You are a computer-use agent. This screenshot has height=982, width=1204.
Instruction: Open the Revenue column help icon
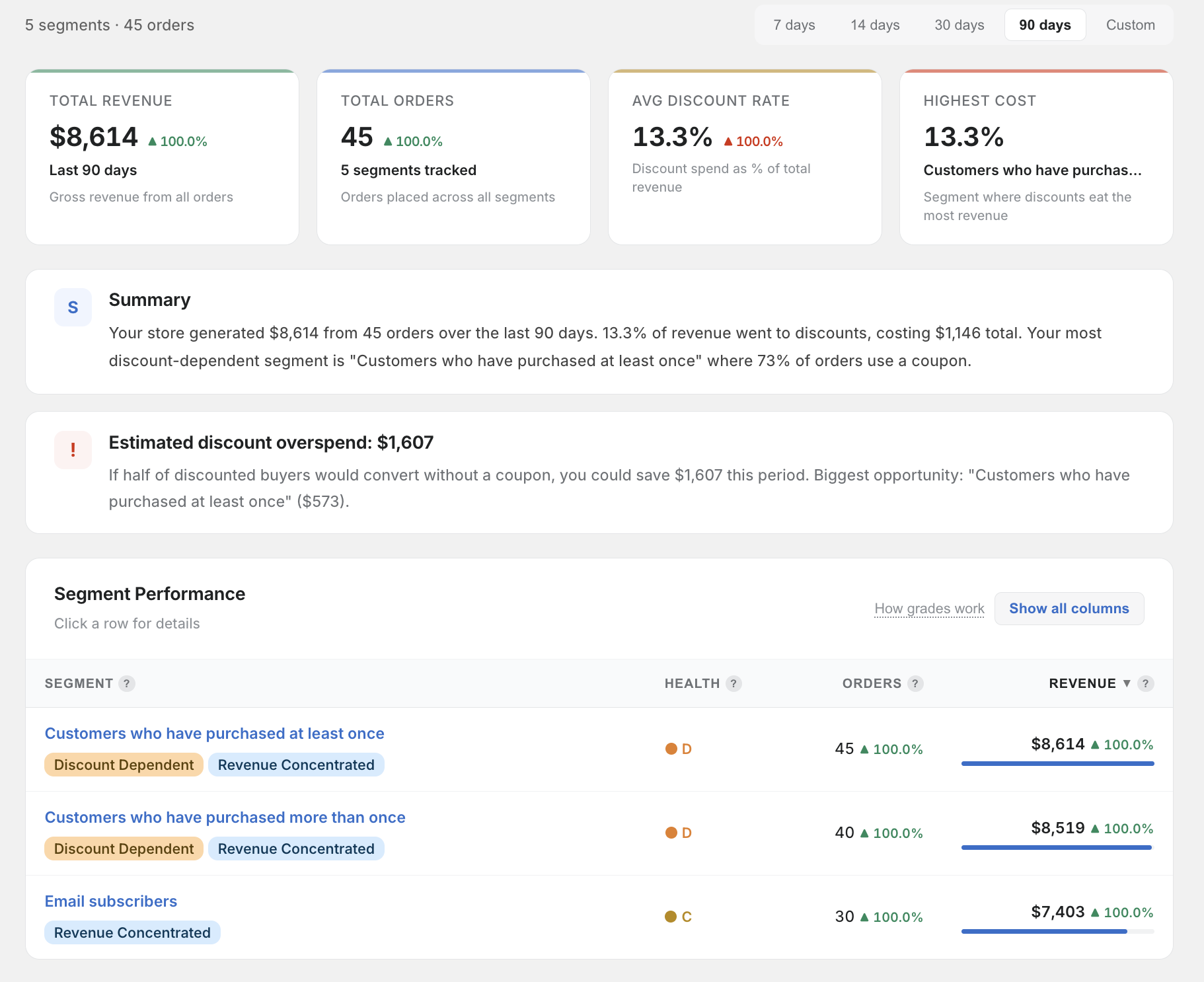(1147, 683)
